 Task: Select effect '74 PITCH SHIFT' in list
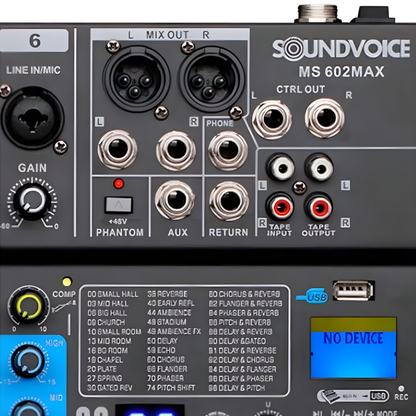coord(171,388)
